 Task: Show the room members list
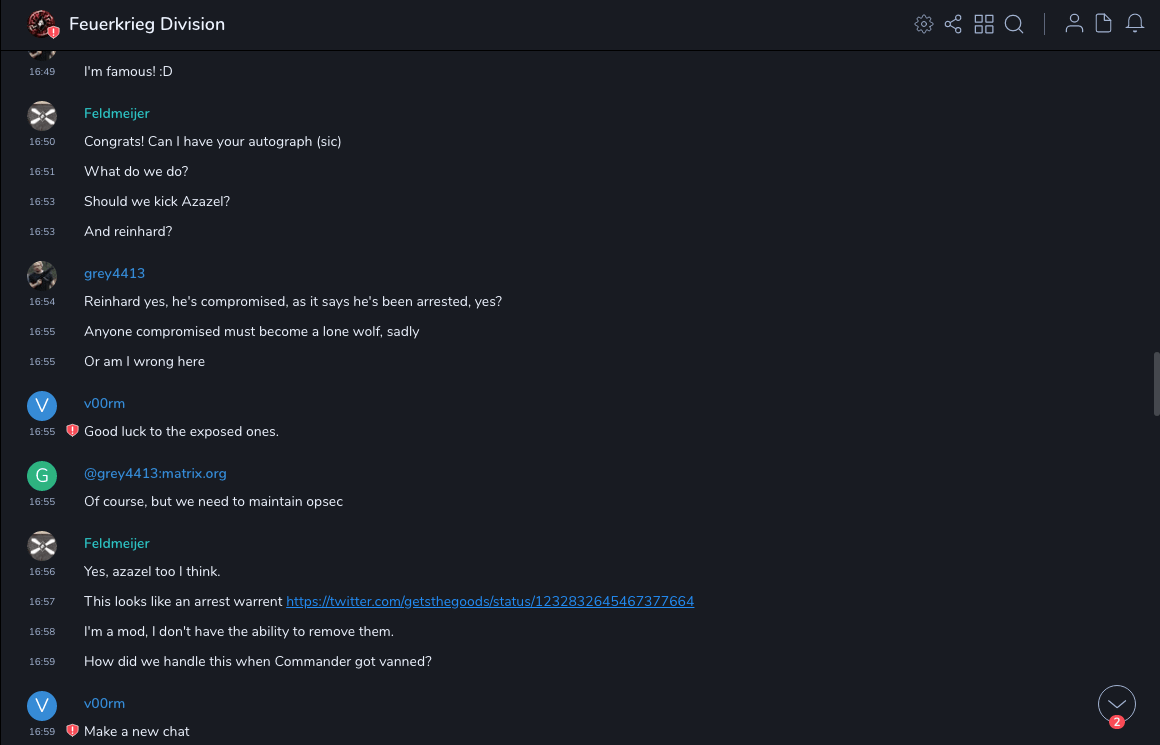[x=1074, y=24]
